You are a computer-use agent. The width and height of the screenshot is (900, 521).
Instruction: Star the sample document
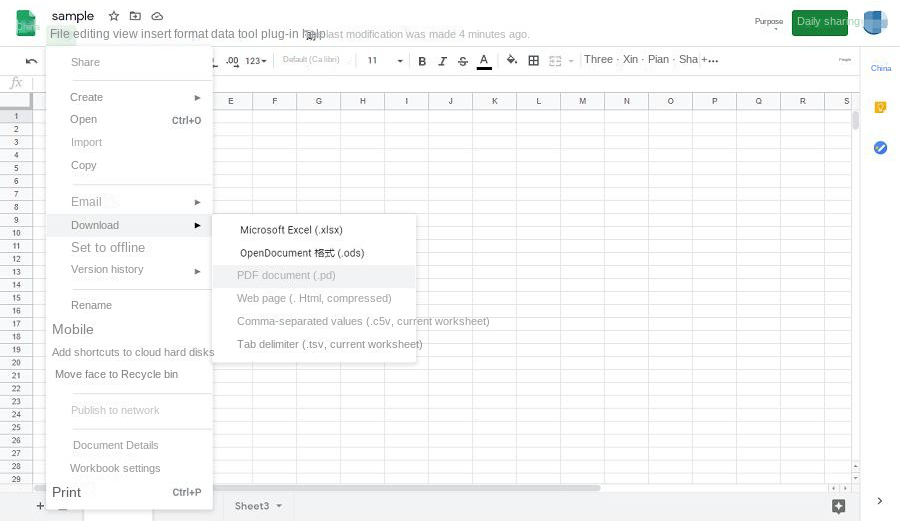(x=113, y=16)
